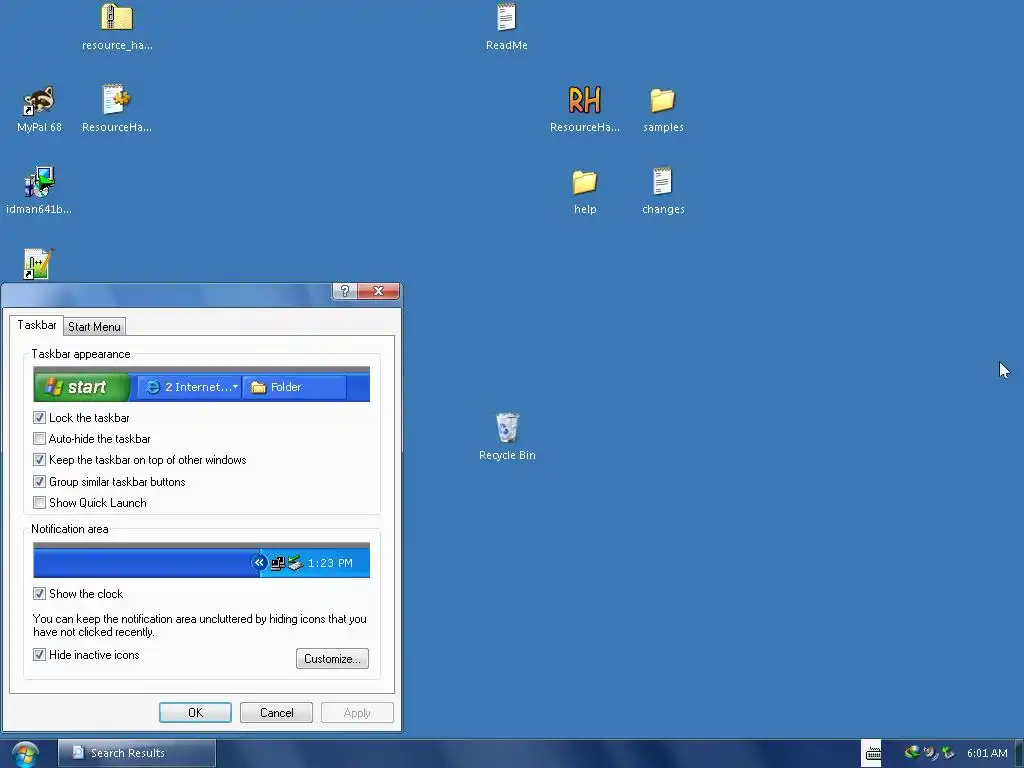Click the Apply button

357,713
